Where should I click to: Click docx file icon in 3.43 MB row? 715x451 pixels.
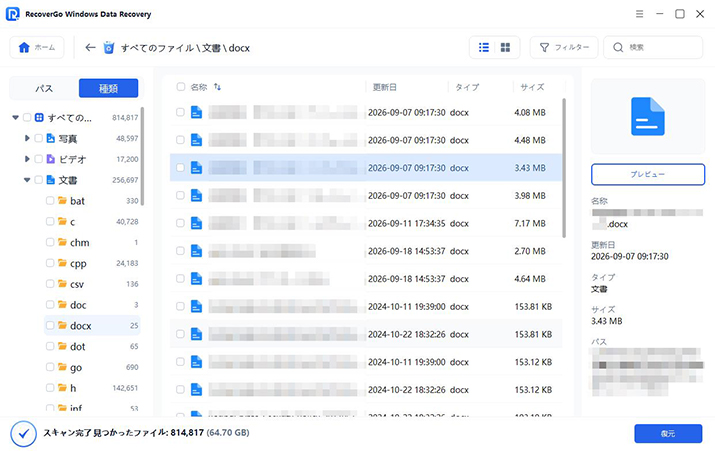pos(197,168)
